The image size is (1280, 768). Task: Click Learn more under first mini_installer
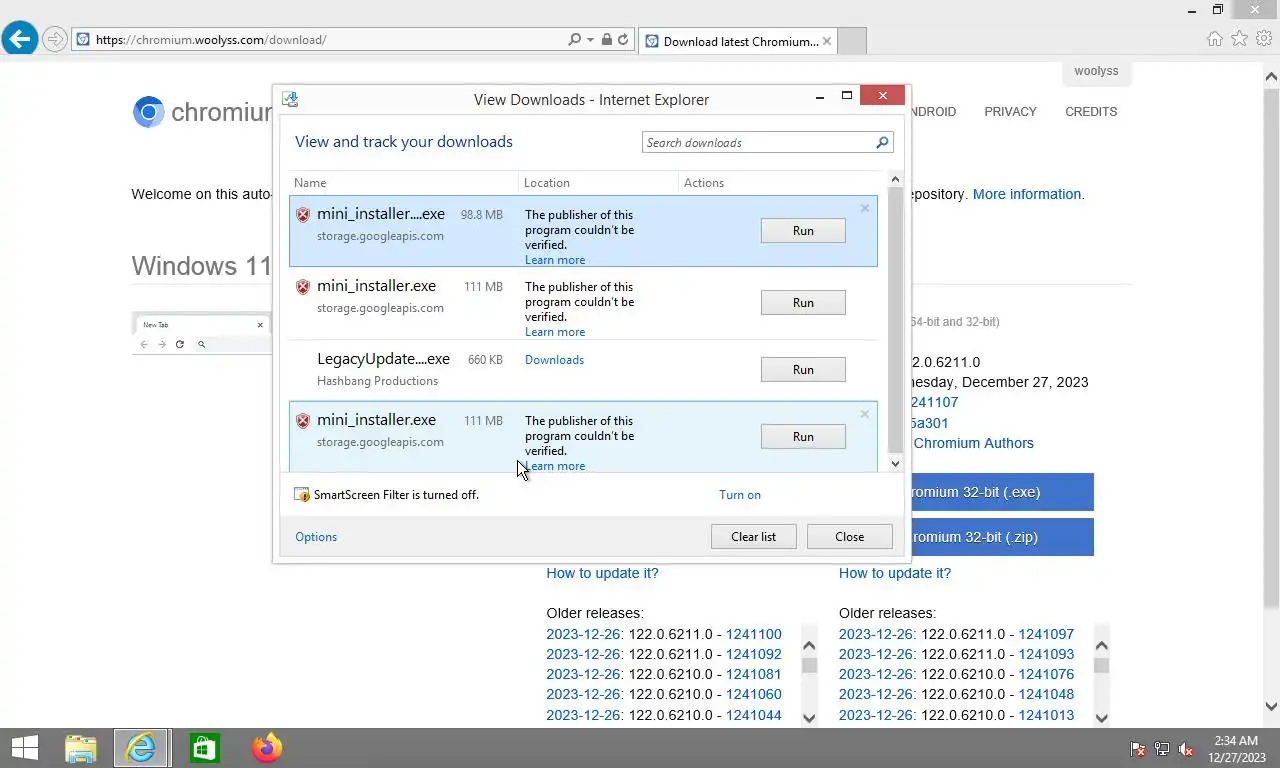click(555, 260)
